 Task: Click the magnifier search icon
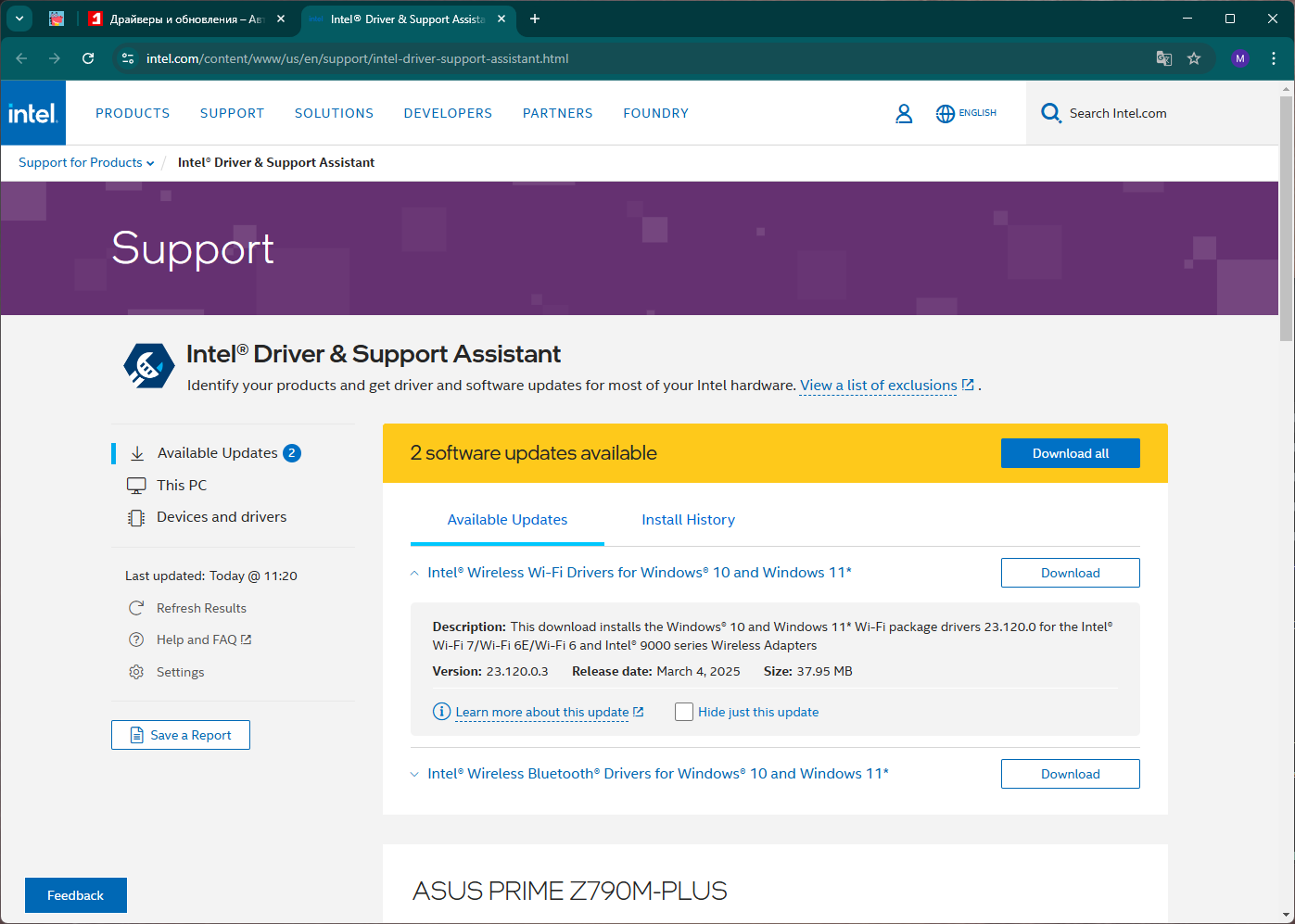tap(1051, 113)
